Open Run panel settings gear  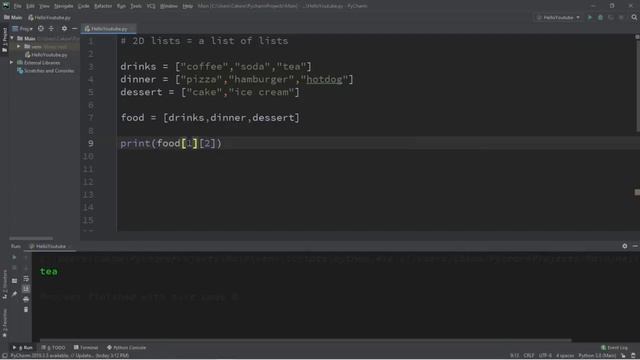point(624,246)
